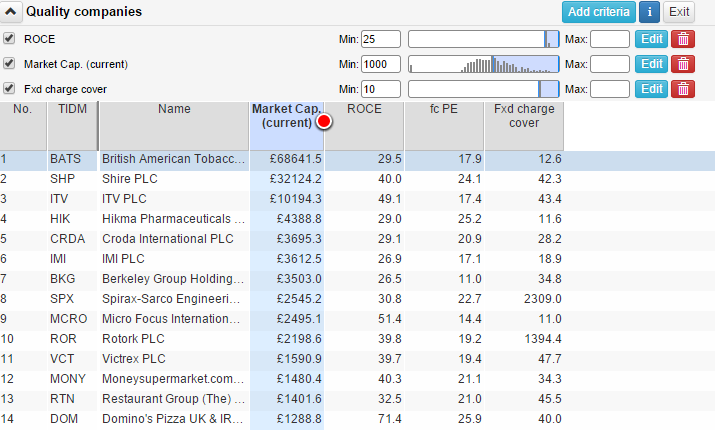
Task: Collapse the Quality companies panel
Action: (x=10, y=12)
